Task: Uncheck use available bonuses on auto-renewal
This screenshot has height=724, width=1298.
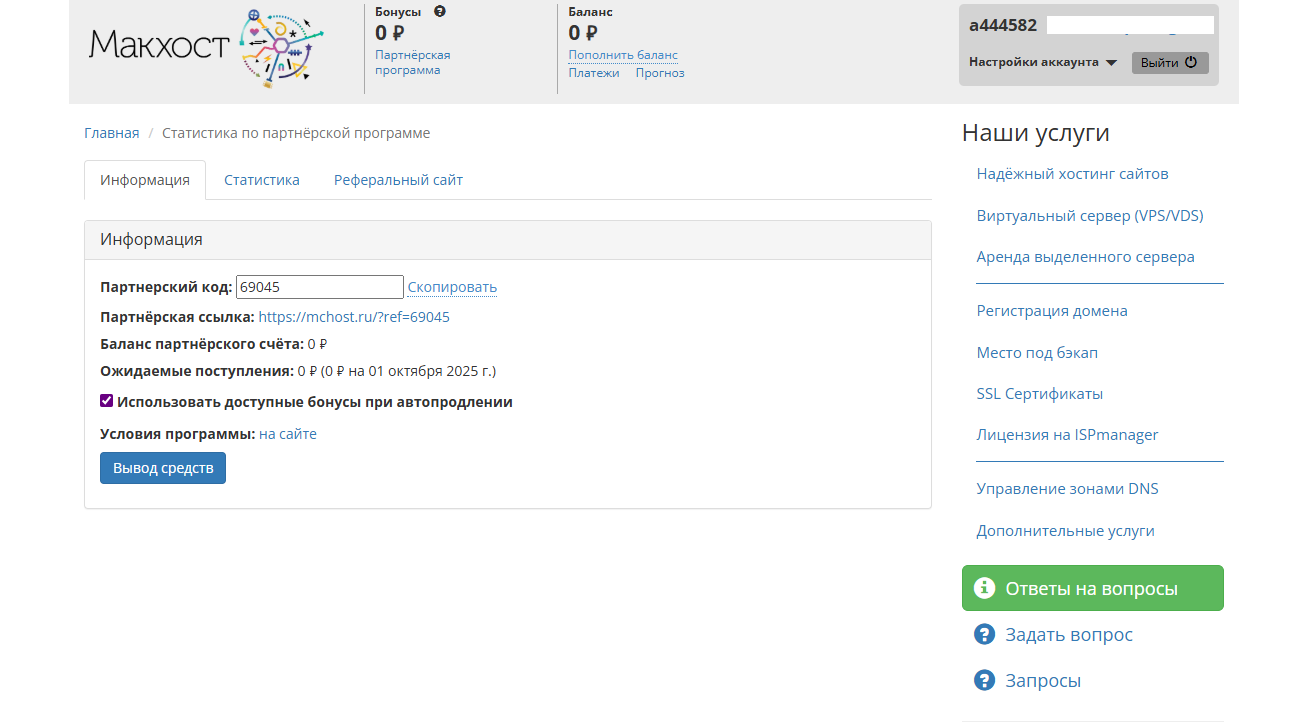Action: (107, 401)
